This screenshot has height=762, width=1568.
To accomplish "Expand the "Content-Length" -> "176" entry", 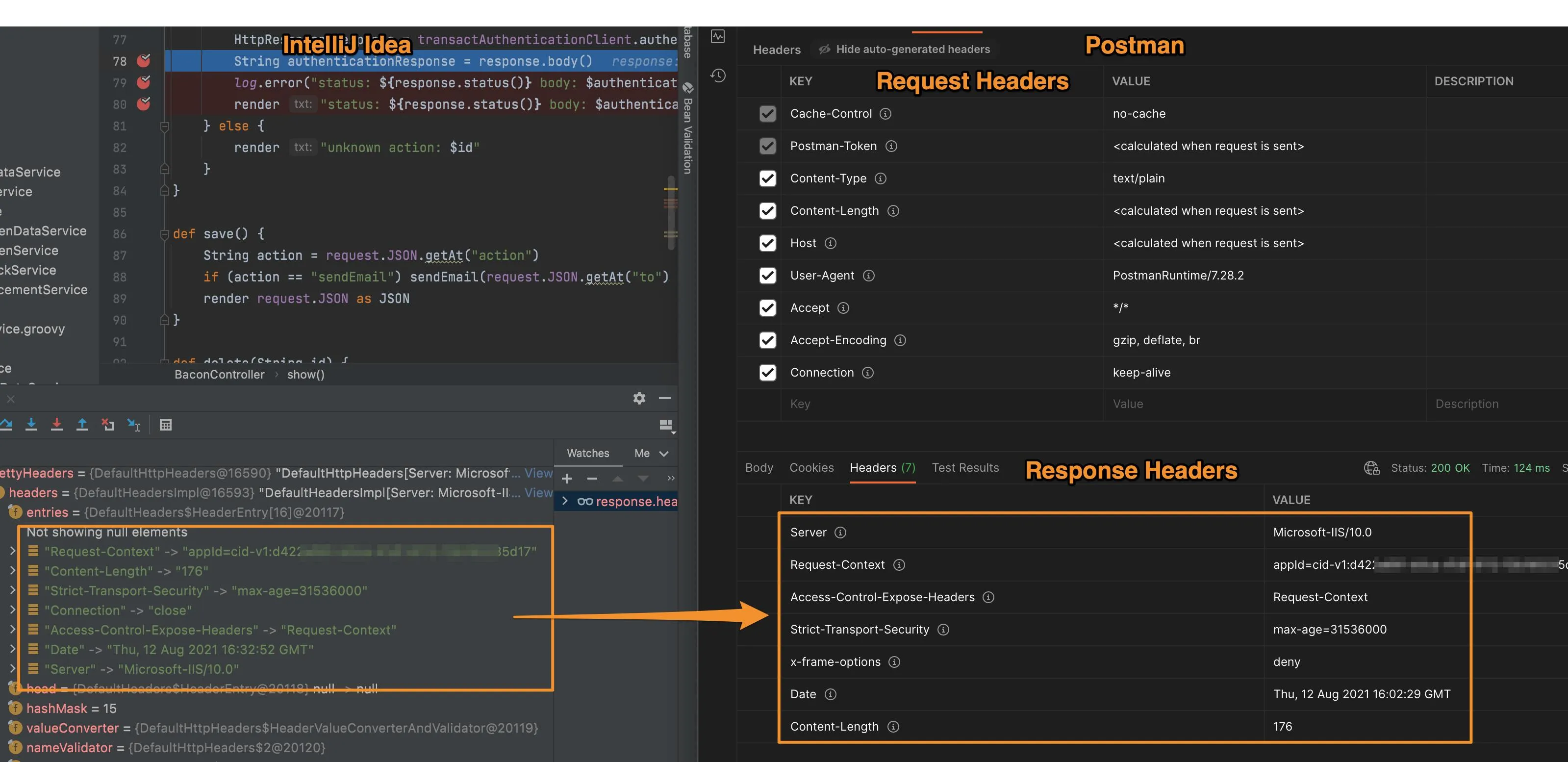I will 12,571.
